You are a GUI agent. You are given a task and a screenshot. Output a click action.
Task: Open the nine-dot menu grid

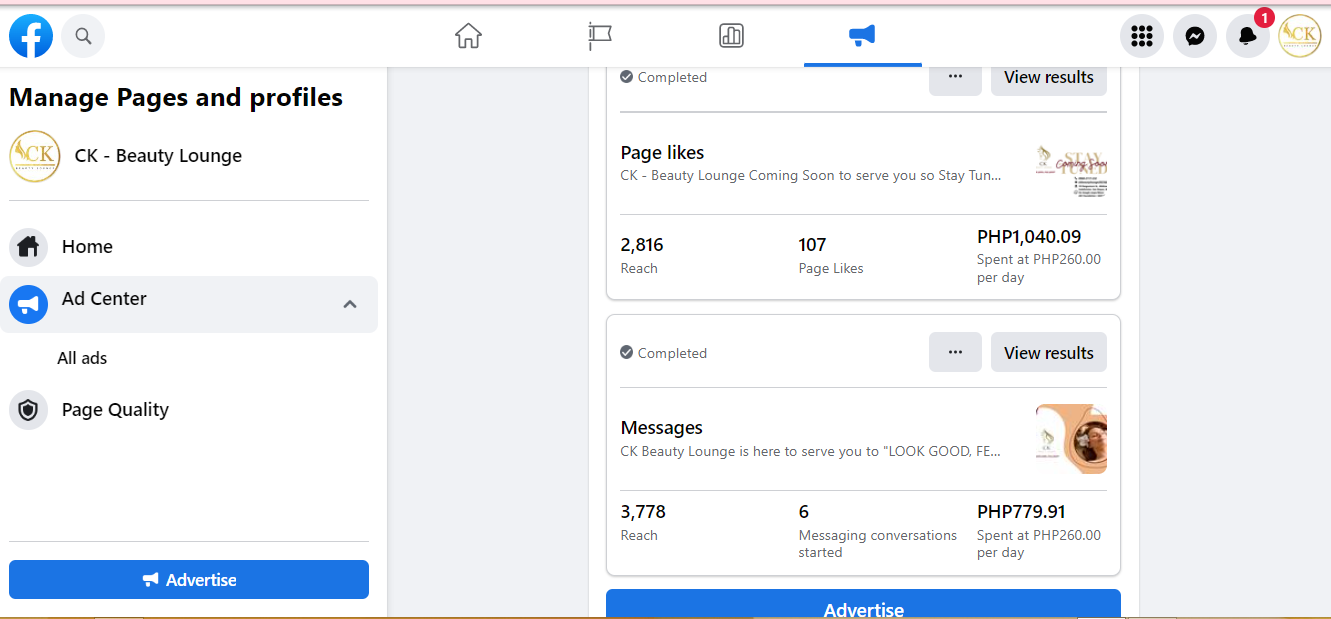[1141, 37]
